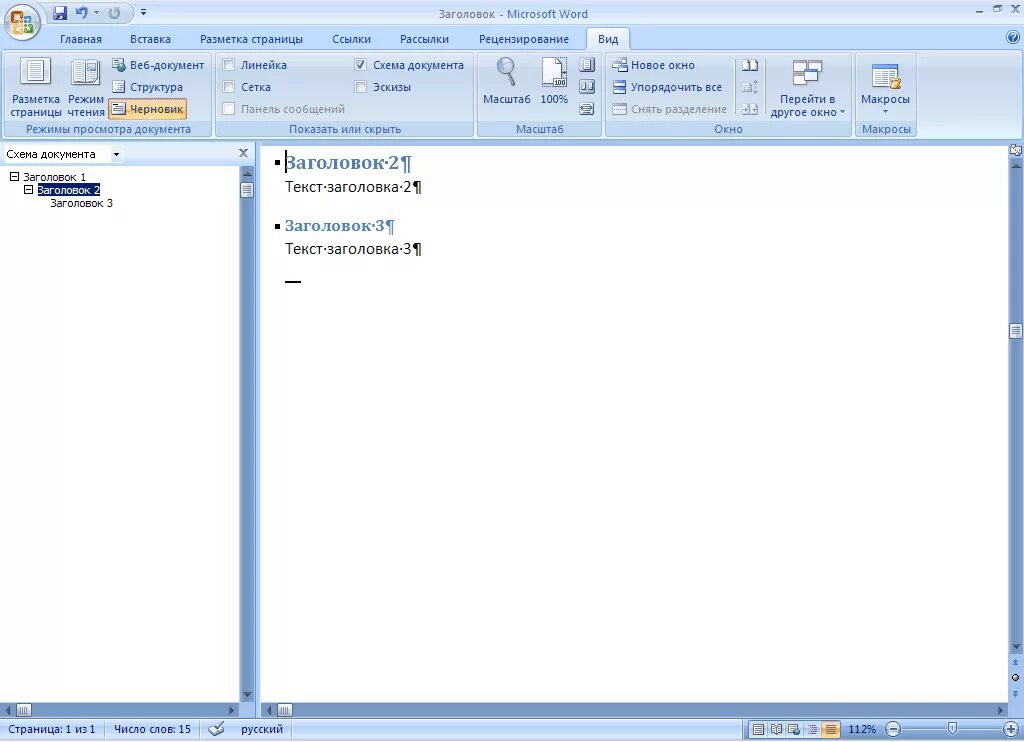Enable the Сетка checkbox
This screenshot has width=1024, height=742.
(x=229, y=87)
